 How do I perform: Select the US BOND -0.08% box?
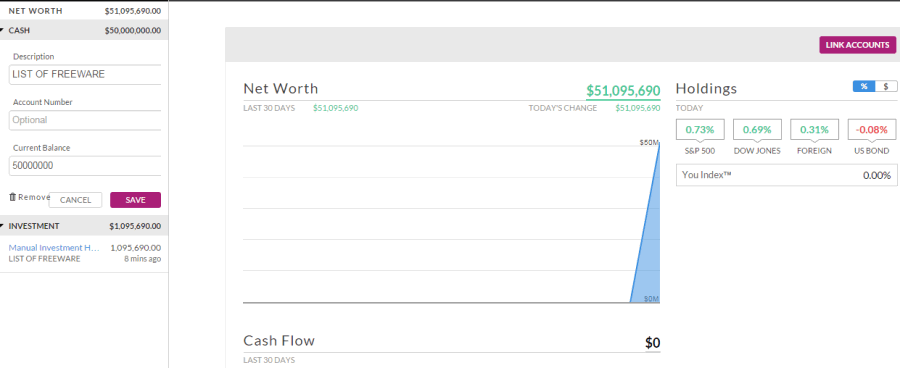click(x=871, y=130)
